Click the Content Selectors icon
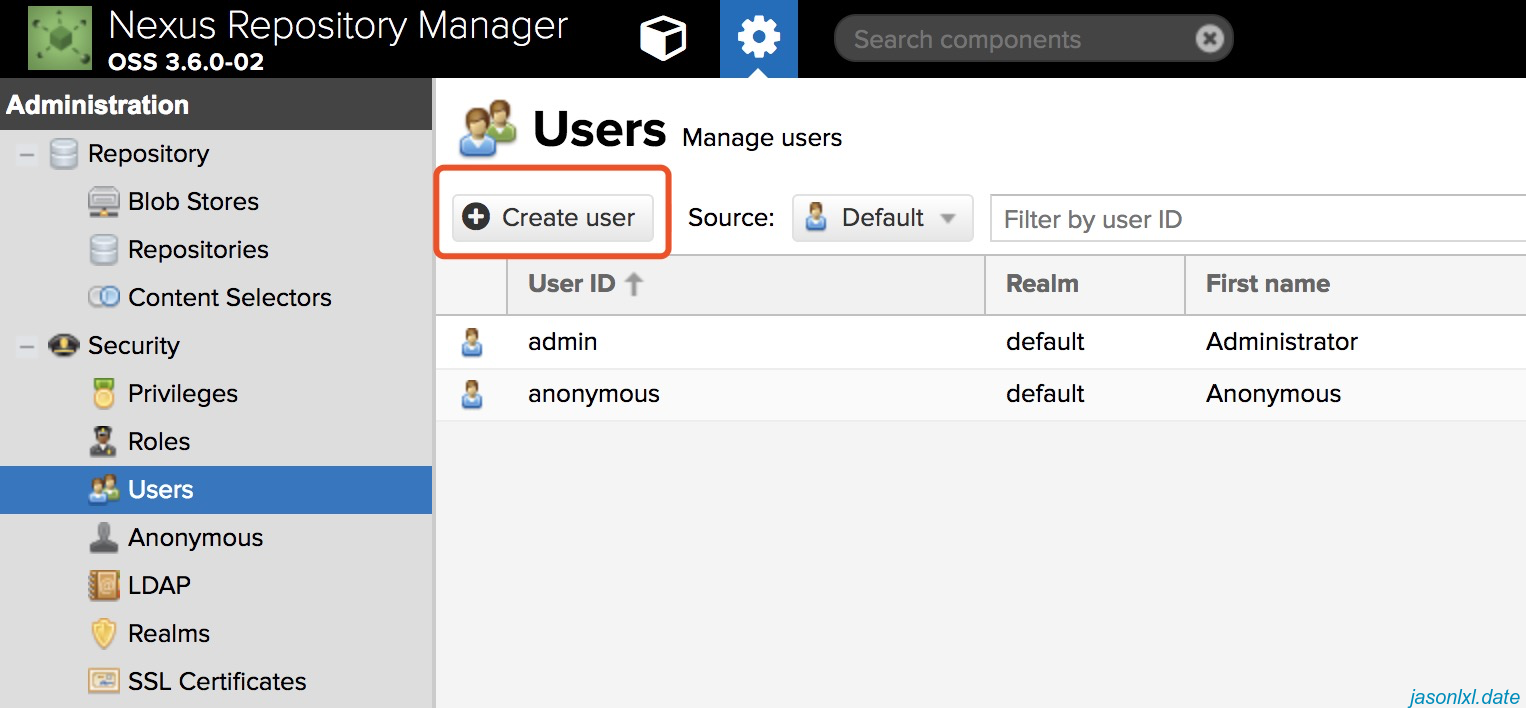 (104, 298)
